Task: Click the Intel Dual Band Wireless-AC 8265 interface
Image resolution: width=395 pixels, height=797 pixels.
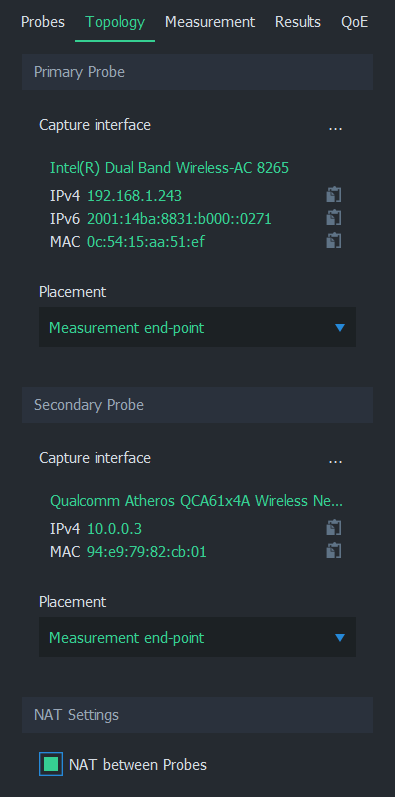Action: coord(169,167)
